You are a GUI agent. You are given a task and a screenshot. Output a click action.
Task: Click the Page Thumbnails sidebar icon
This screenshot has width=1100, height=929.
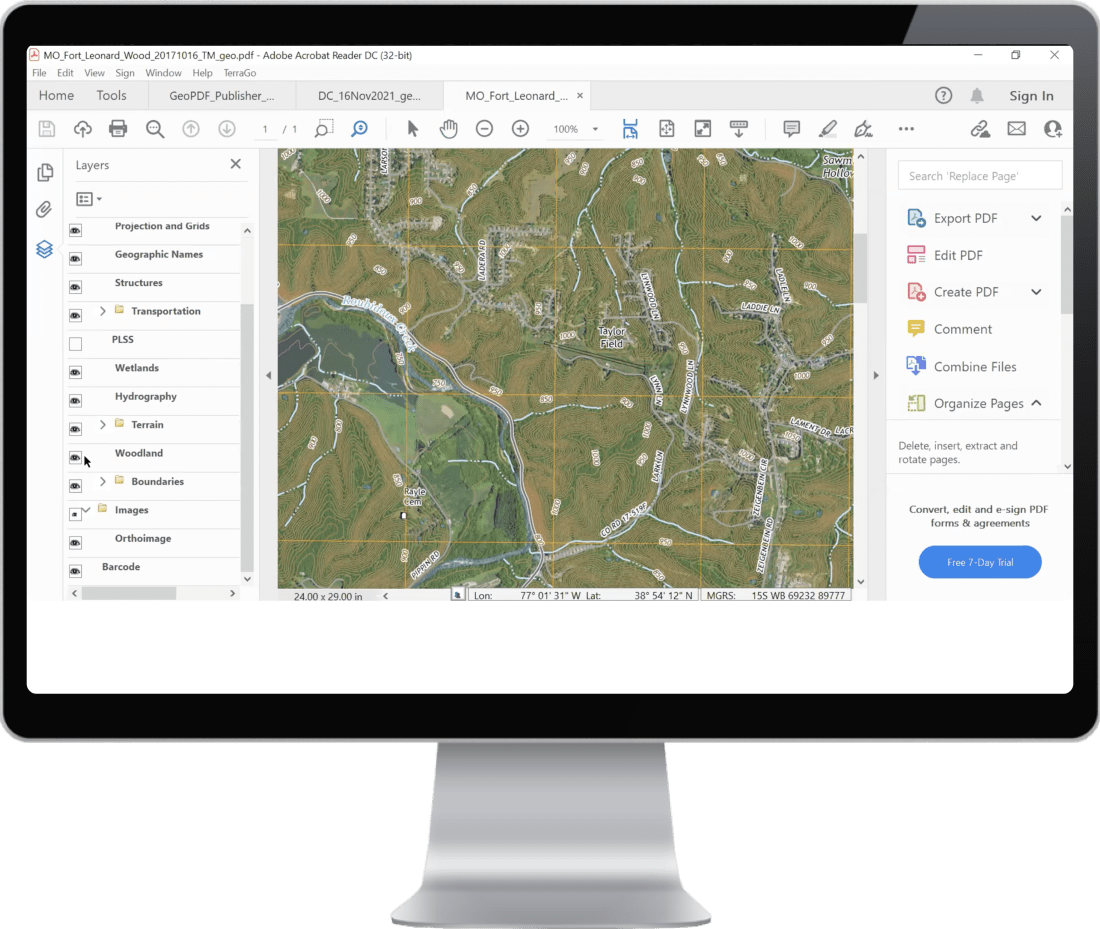44,172
